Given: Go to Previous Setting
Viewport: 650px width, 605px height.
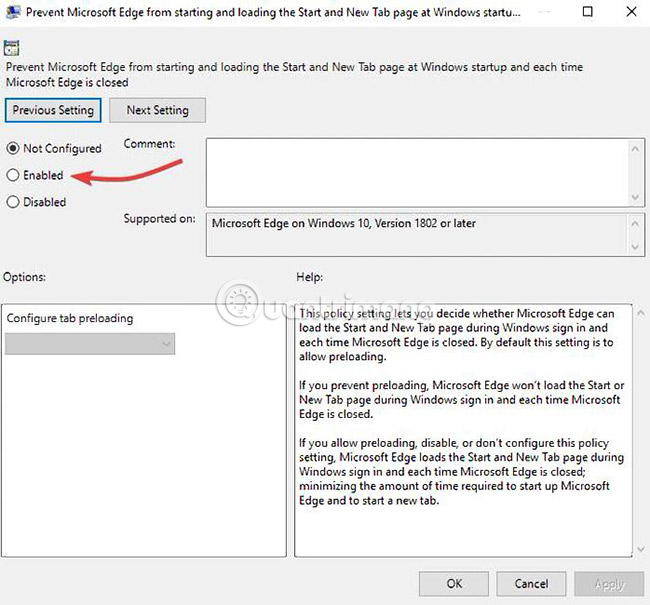Looking at the screenshot, I should coord(53,110).
